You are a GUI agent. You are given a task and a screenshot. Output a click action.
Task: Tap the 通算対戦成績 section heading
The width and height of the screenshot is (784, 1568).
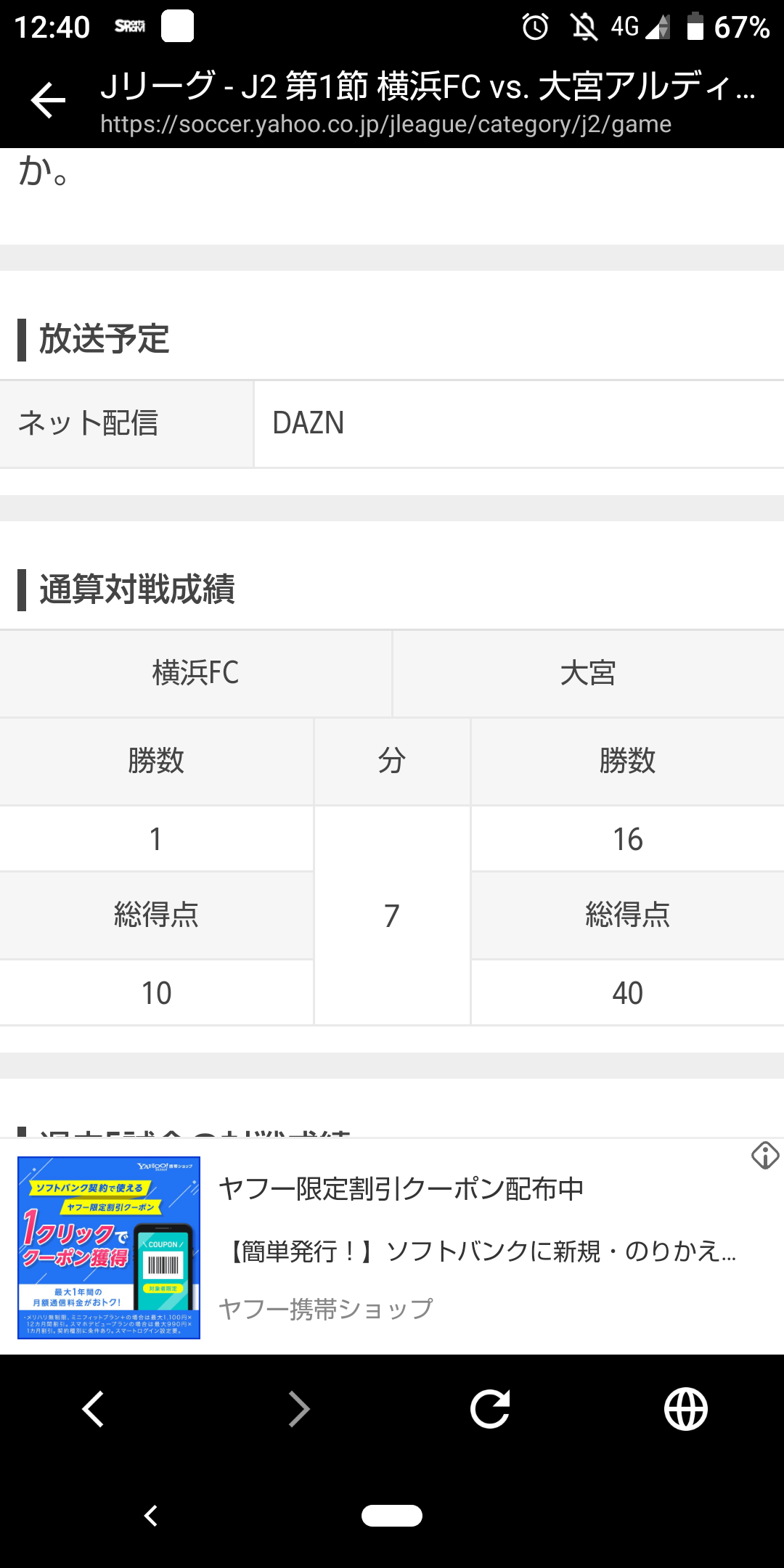136,589
